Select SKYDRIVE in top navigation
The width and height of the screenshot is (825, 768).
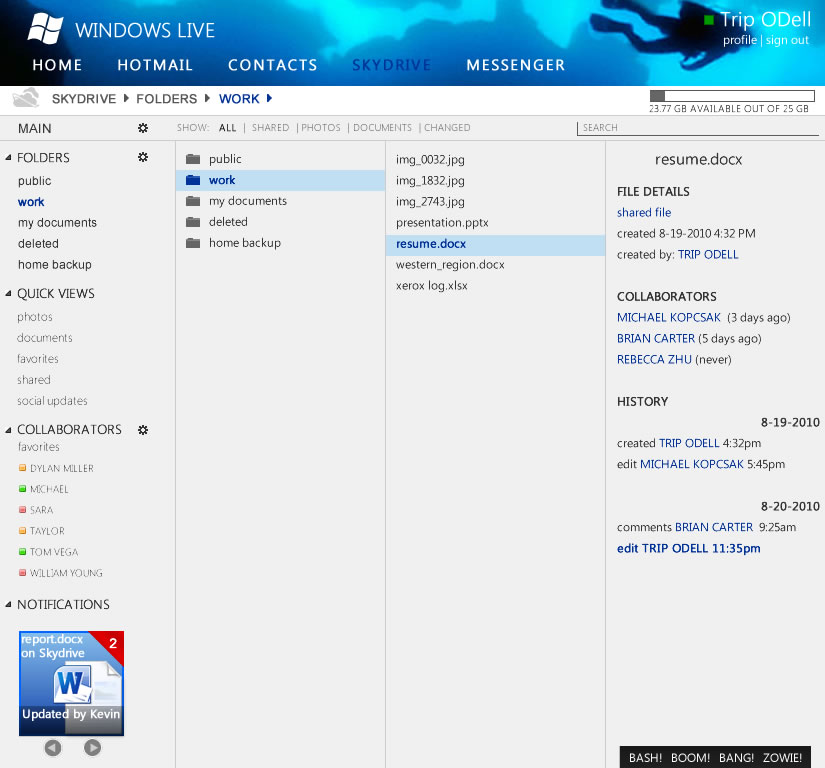point(391,65)
